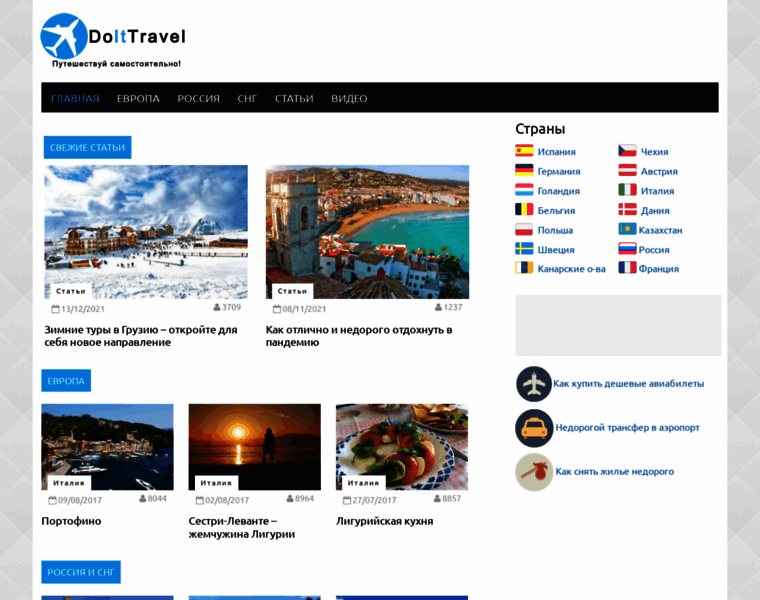This screenshot has height=600, width=760.
Task: Click the Sweden flag icon
Action: point(524,249)
